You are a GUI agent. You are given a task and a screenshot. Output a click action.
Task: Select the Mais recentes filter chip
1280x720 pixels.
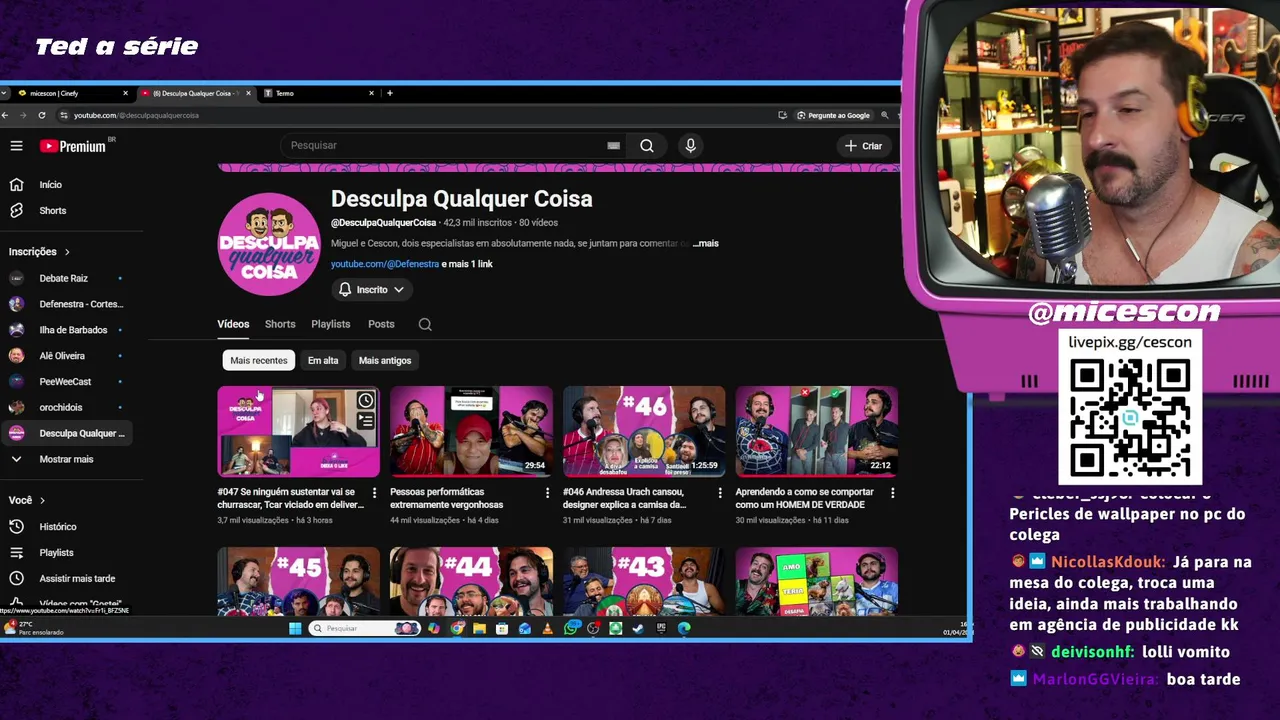(x=258, y=360)
